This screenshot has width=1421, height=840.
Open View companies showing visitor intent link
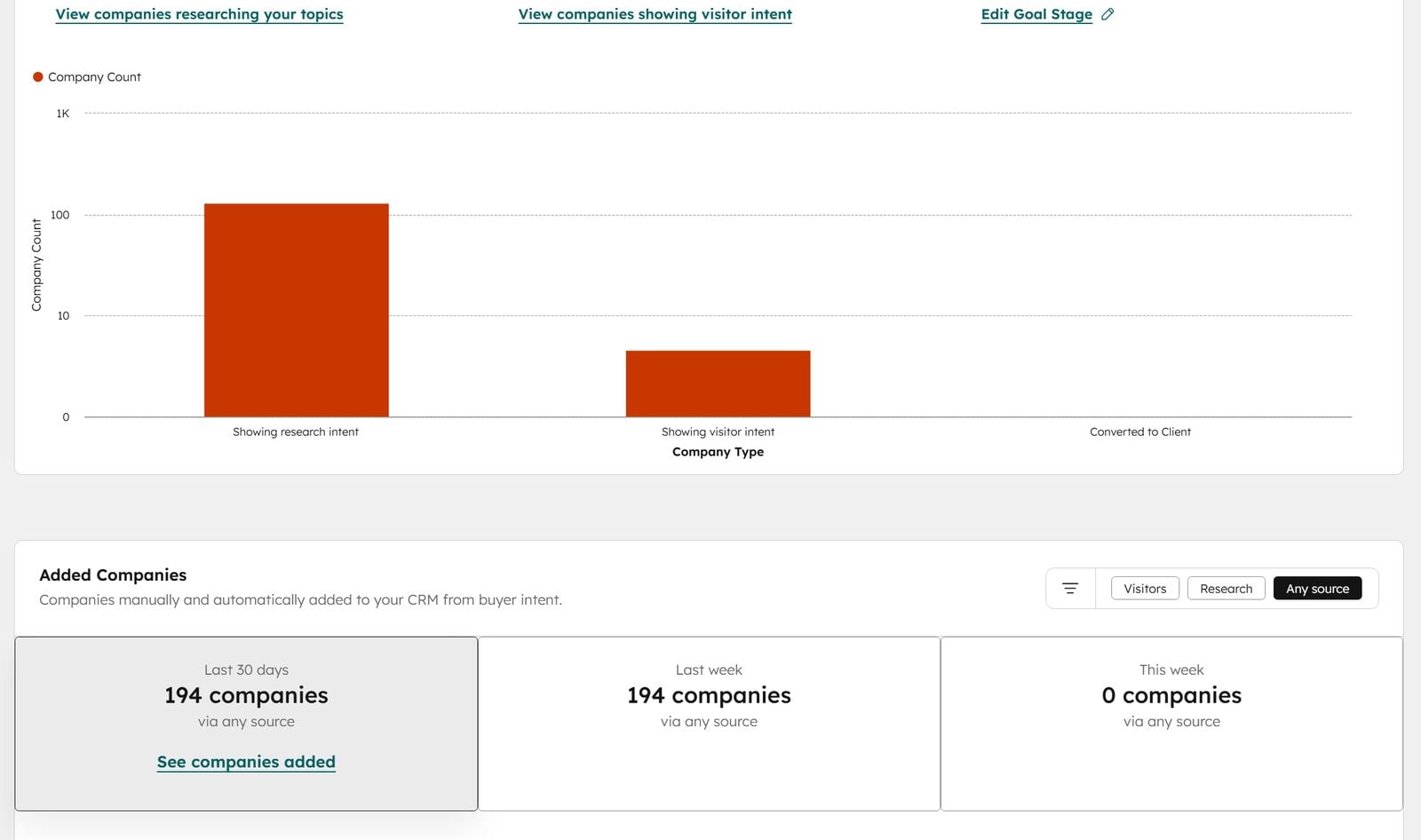click(655, 14)
